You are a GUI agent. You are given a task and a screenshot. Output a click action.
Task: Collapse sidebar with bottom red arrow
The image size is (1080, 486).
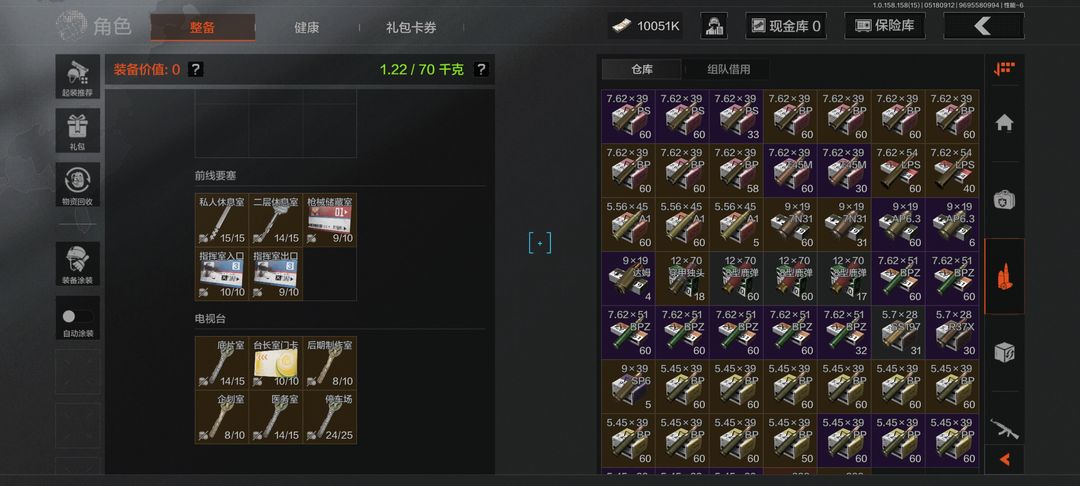click(1004, 459)
